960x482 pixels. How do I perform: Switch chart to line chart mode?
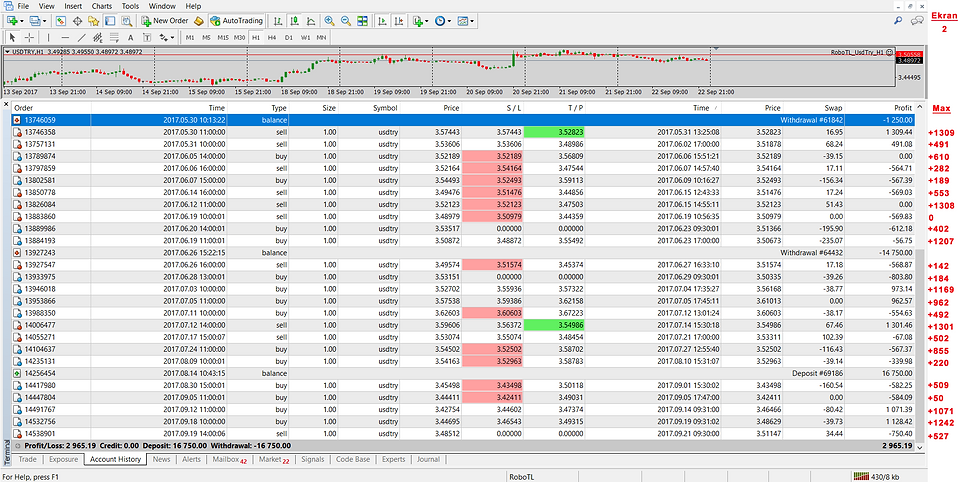tap(311, 21)
